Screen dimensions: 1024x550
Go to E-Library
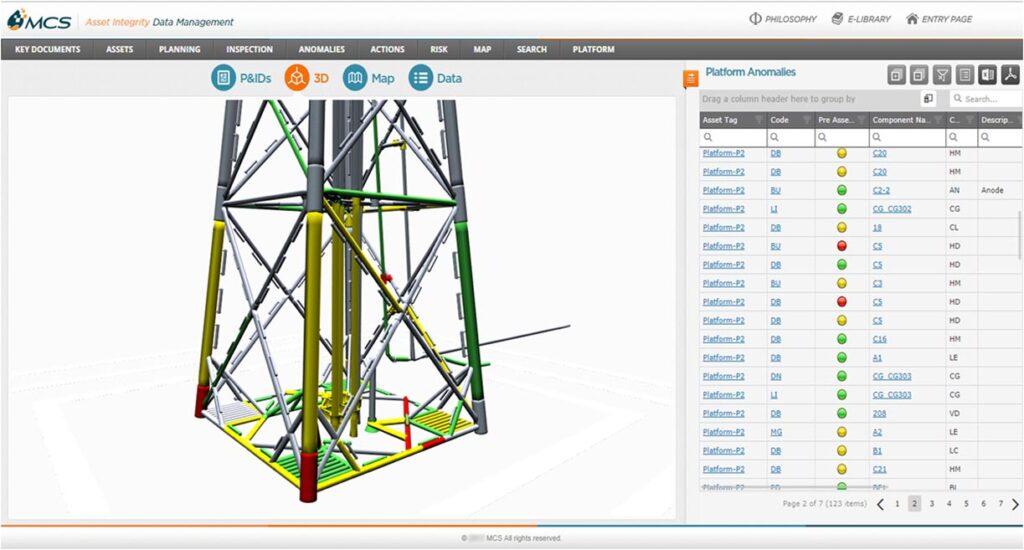[860, 19]
